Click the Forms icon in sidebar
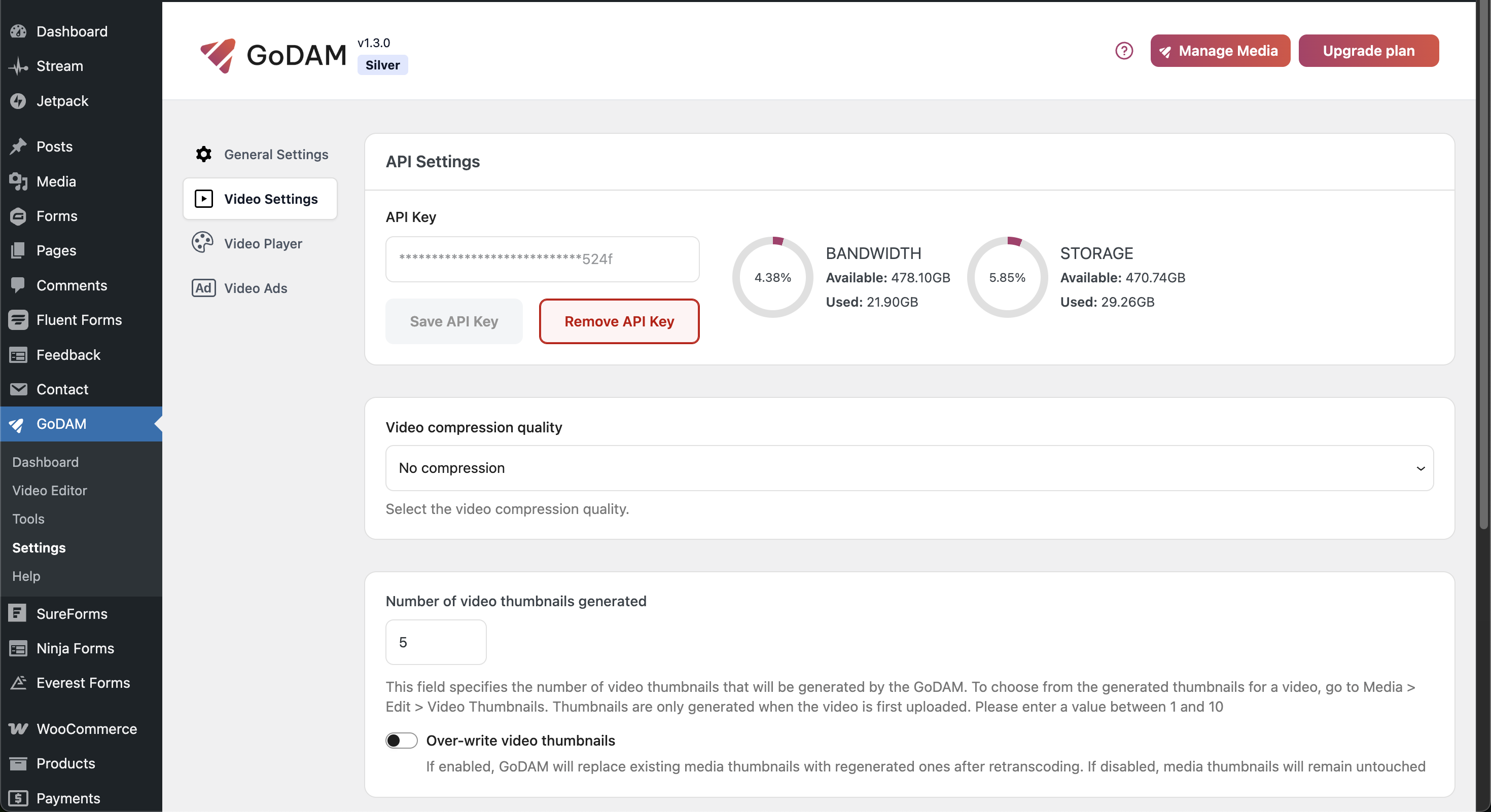The width and height of the screenshot is (1491, 812). (x=19, y=216)
